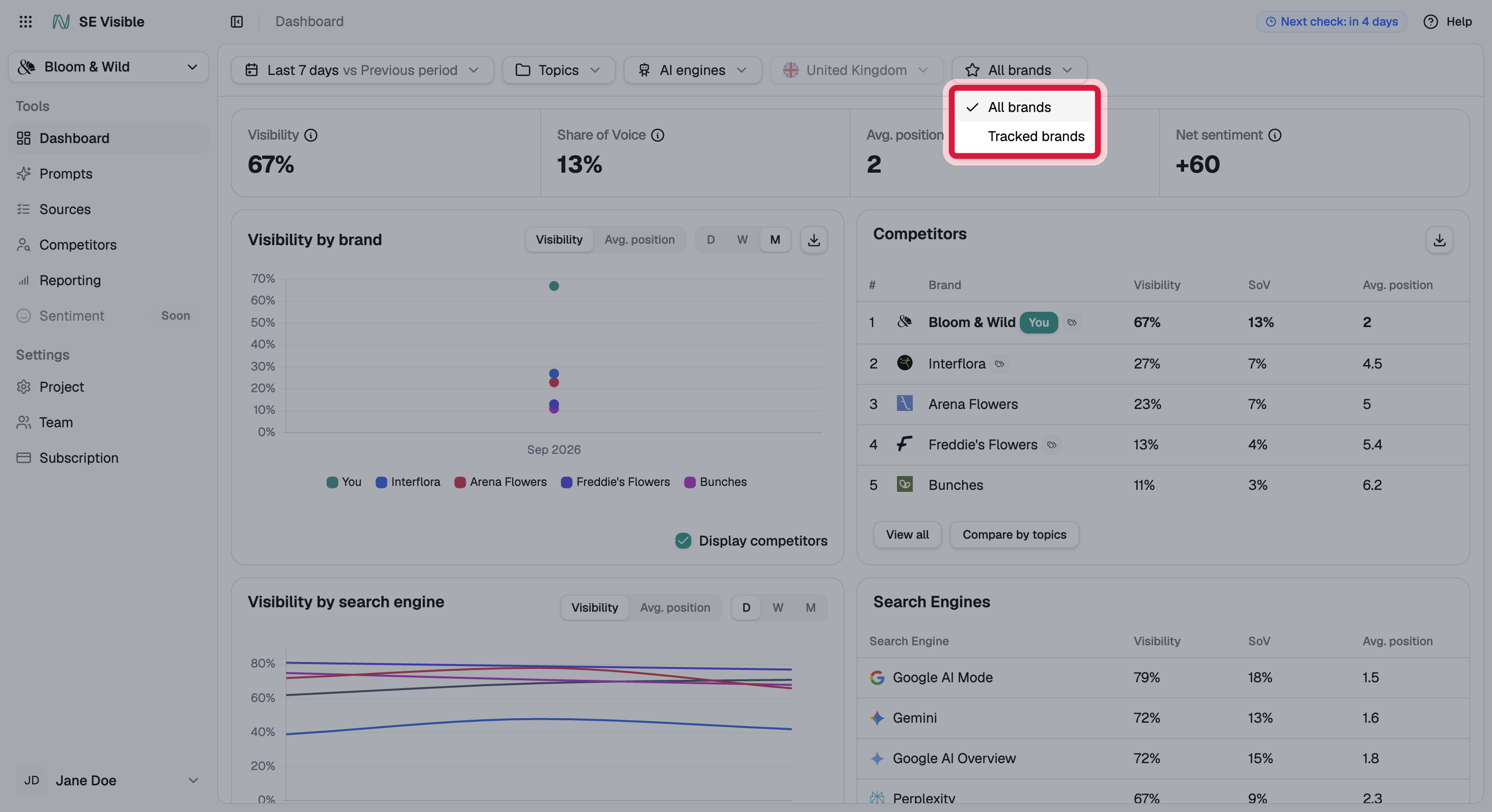Toggle You series in chart legend
The image size is (1492, 812).
344,482
